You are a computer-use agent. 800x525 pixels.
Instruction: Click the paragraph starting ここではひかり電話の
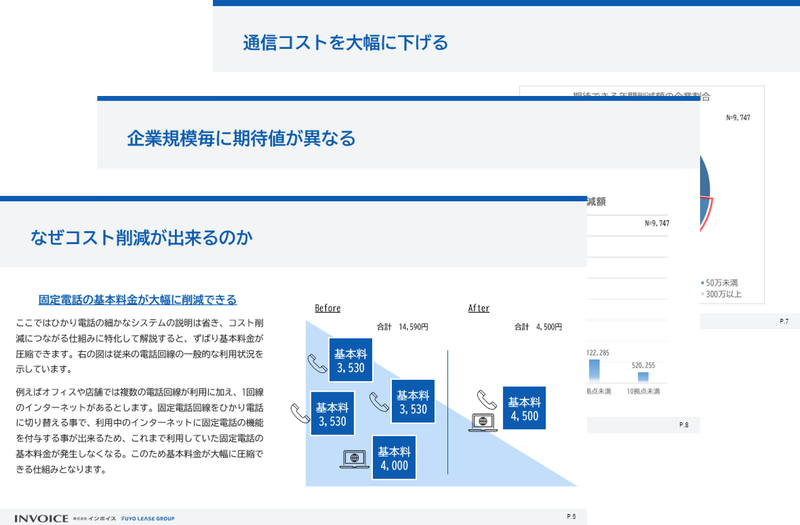coord(140,345)
